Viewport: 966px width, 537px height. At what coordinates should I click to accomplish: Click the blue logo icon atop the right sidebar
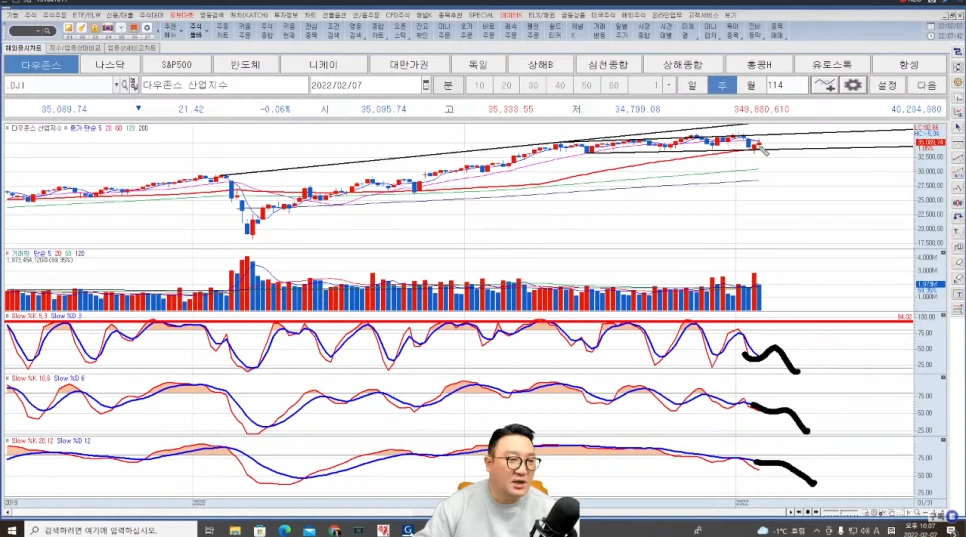957,52
